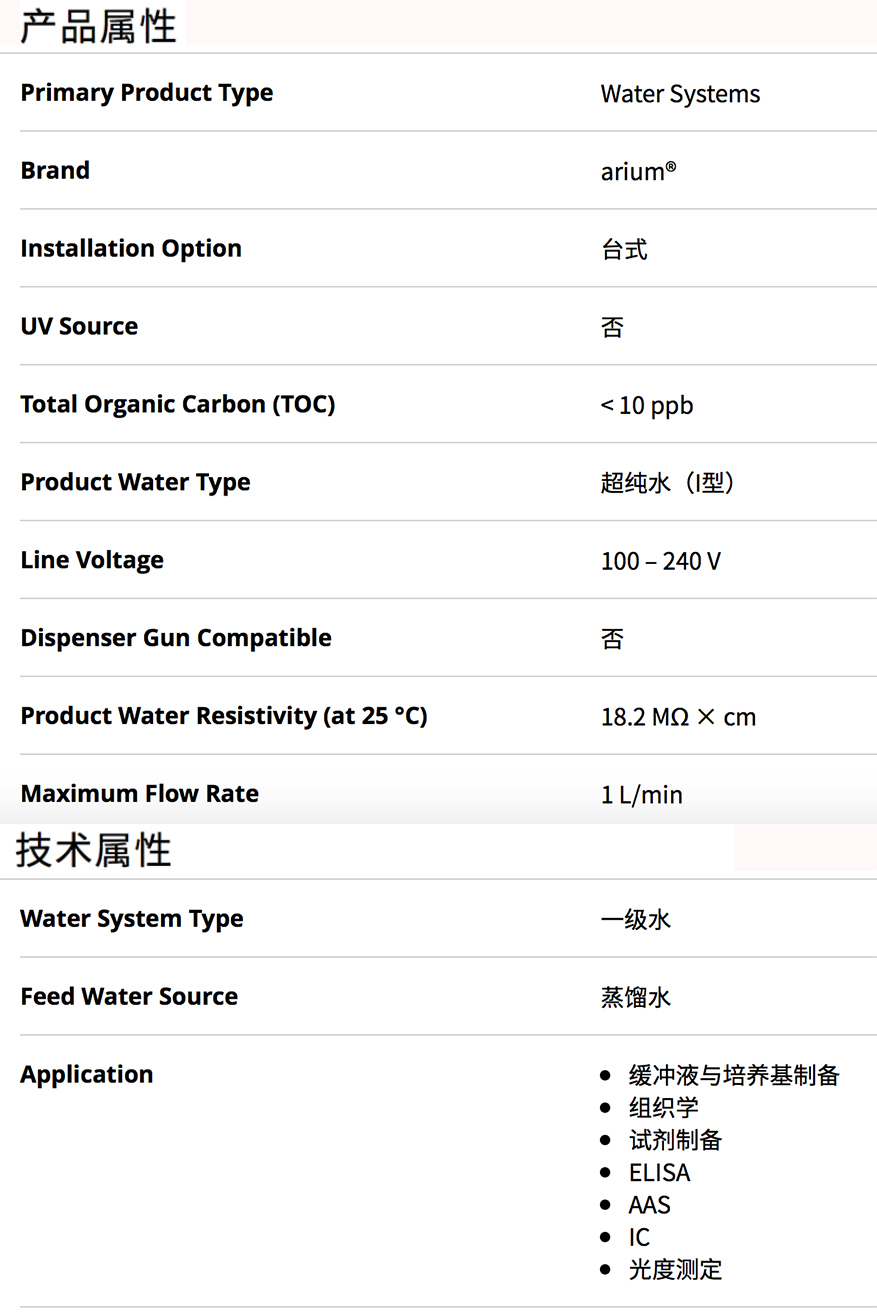This screenshot has width=877, height=1312.
Task: Click the 技术属性 section heading
Action: coord(94,850)
